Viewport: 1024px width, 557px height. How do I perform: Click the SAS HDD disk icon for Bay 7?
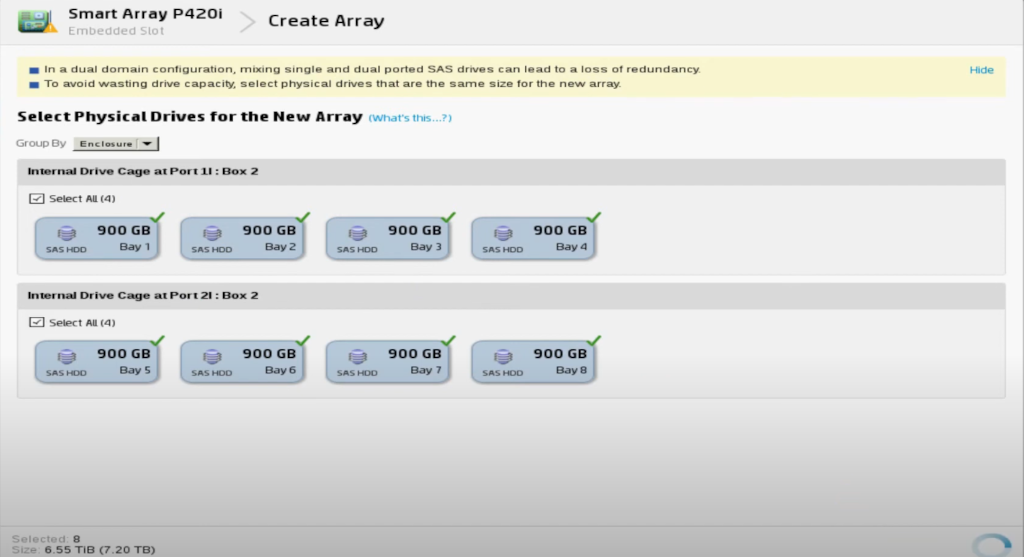point(357,356)
